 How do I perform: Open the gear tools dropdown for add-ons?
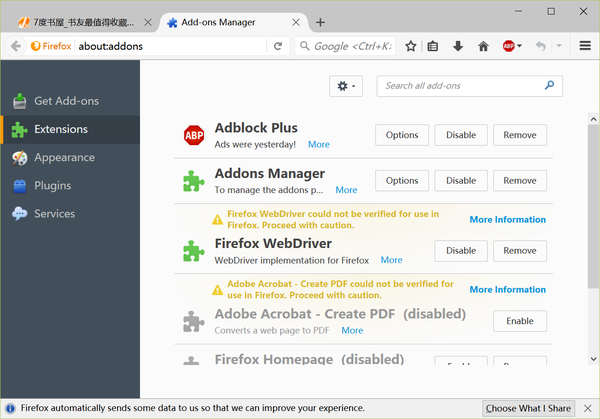(347, 86)
